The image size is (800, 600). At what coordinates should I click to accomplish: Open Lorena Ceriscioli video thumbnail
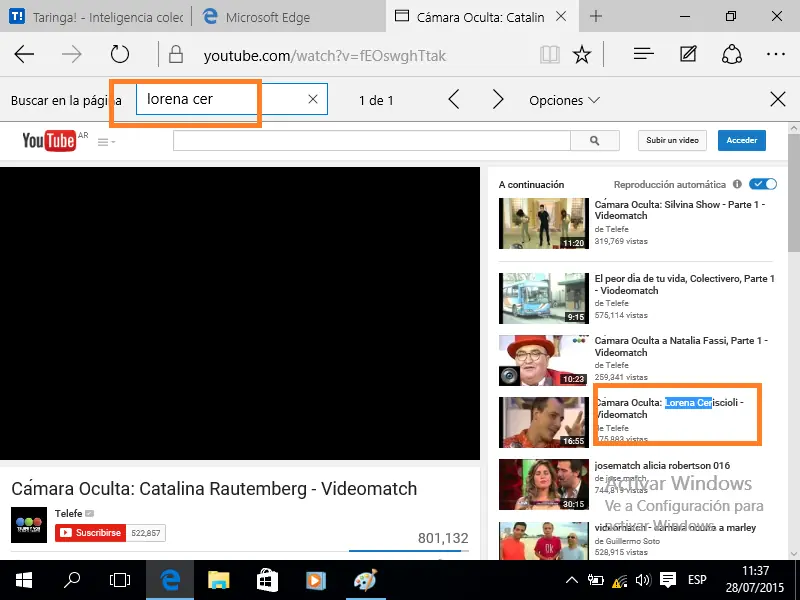(543, 422)
